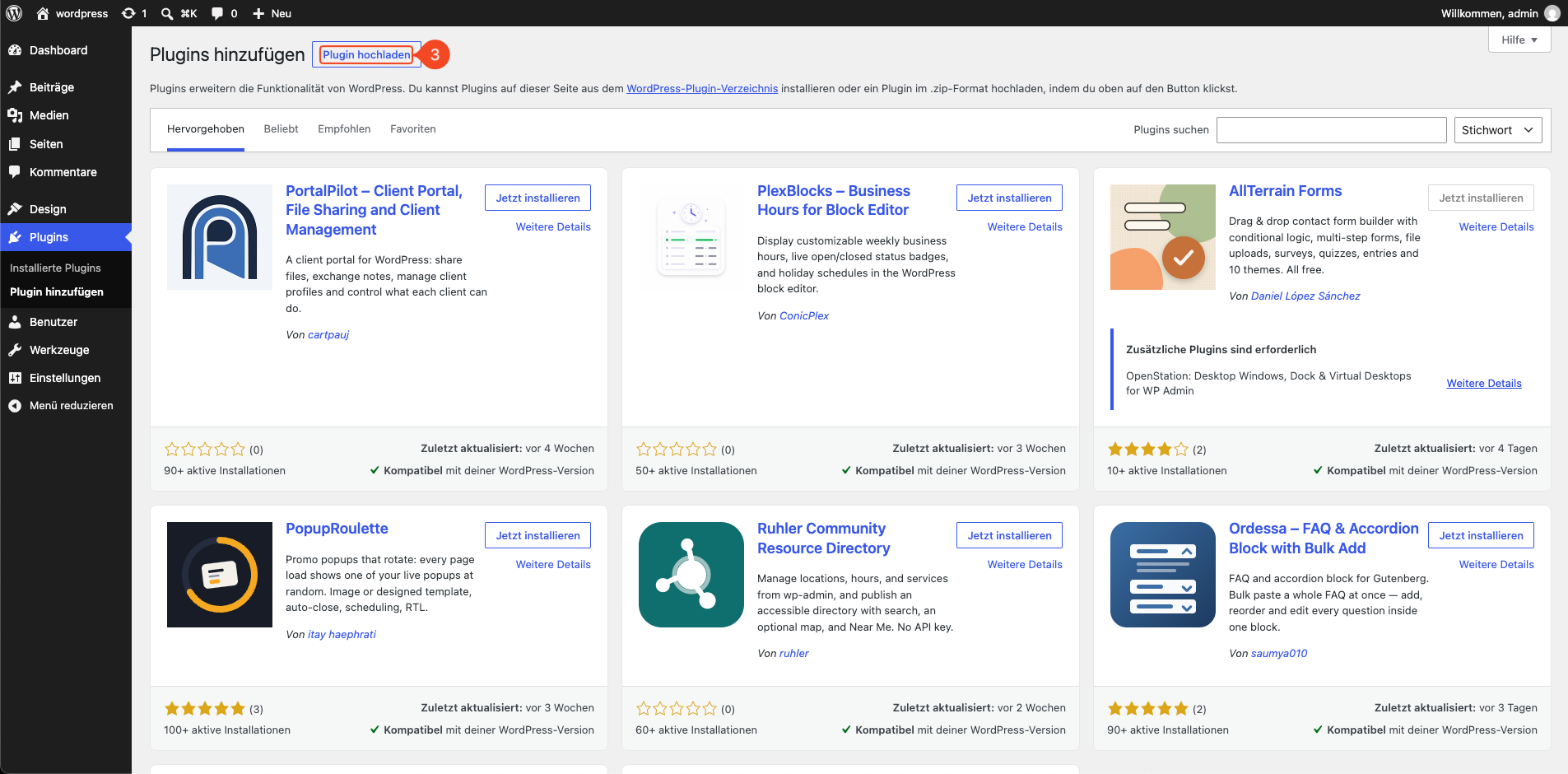Viewport: 1568px width, 774px height.
Task: Open the Stichwort search type dropdown
Action: click(1498, 130)
